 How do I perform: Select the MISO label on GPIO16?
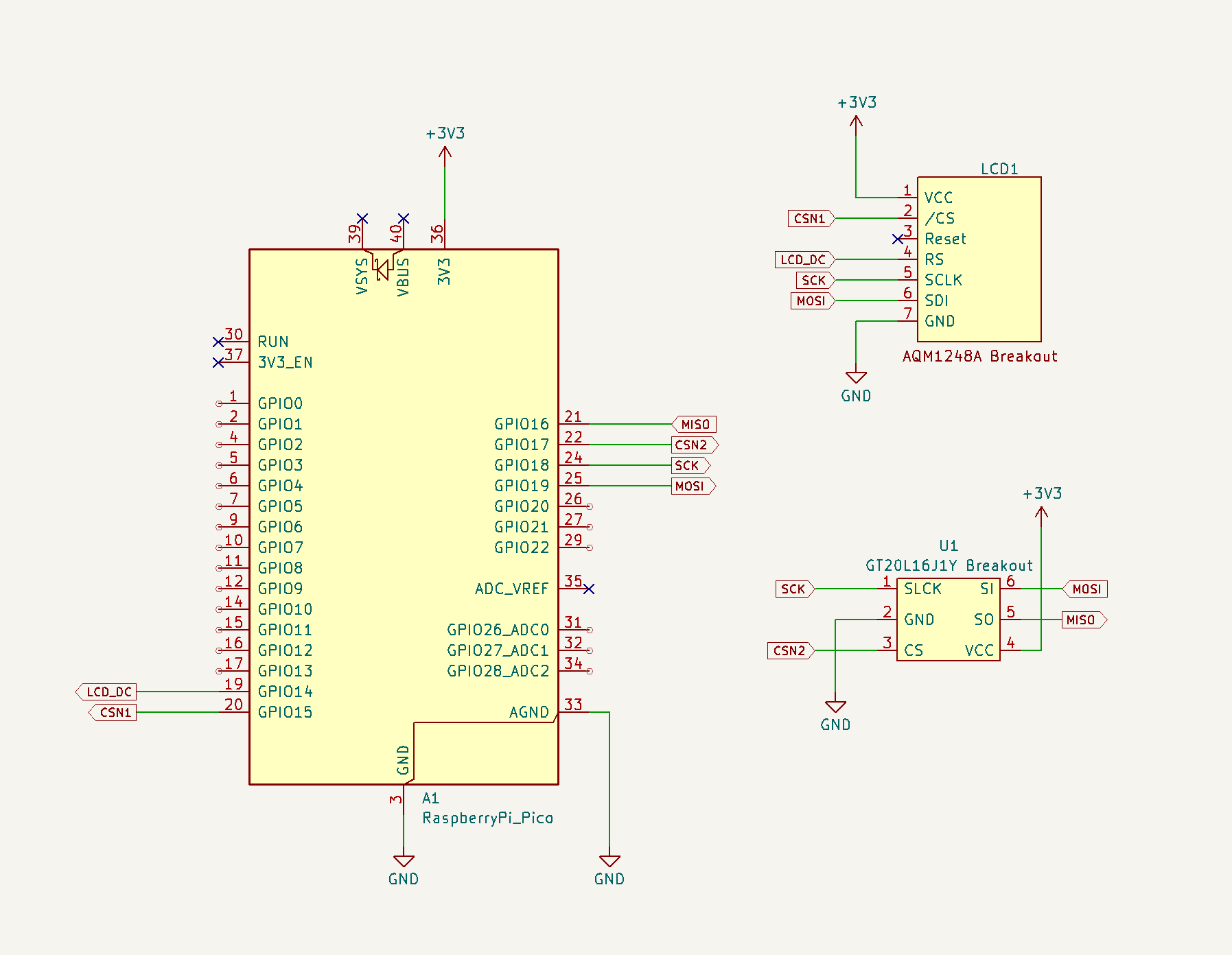[x=694, y=424]
